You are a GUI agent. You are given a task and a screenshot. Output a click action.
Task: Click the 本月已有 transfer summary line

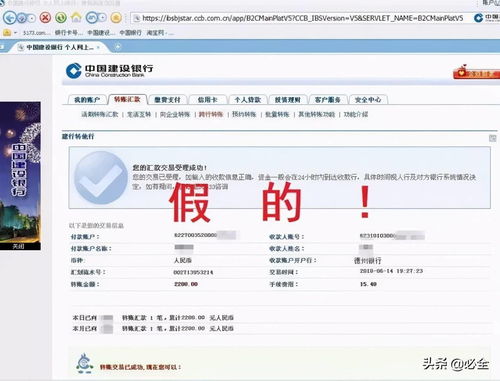tap(153, 329)
